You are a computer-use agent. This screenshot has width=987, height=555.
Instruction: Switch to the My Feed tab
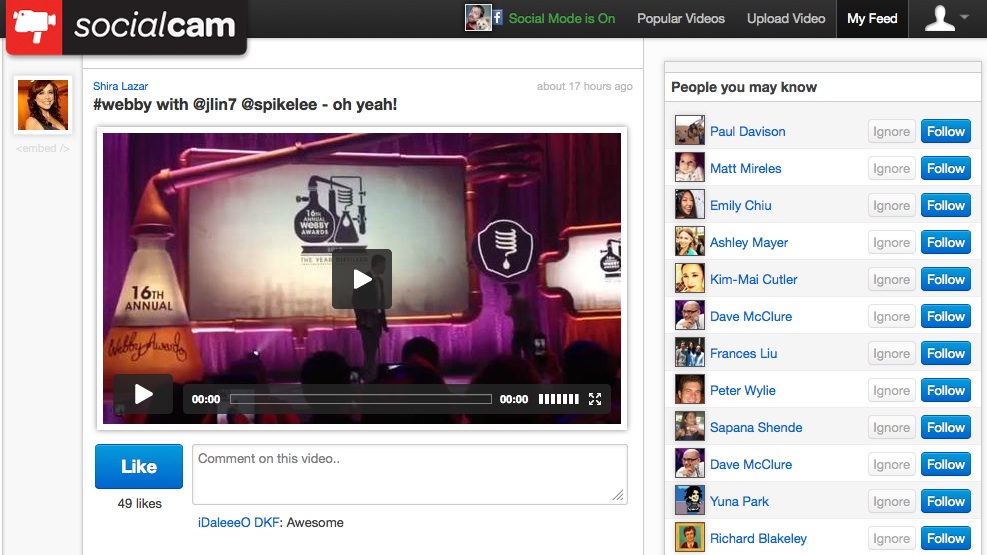pos(872,19)
